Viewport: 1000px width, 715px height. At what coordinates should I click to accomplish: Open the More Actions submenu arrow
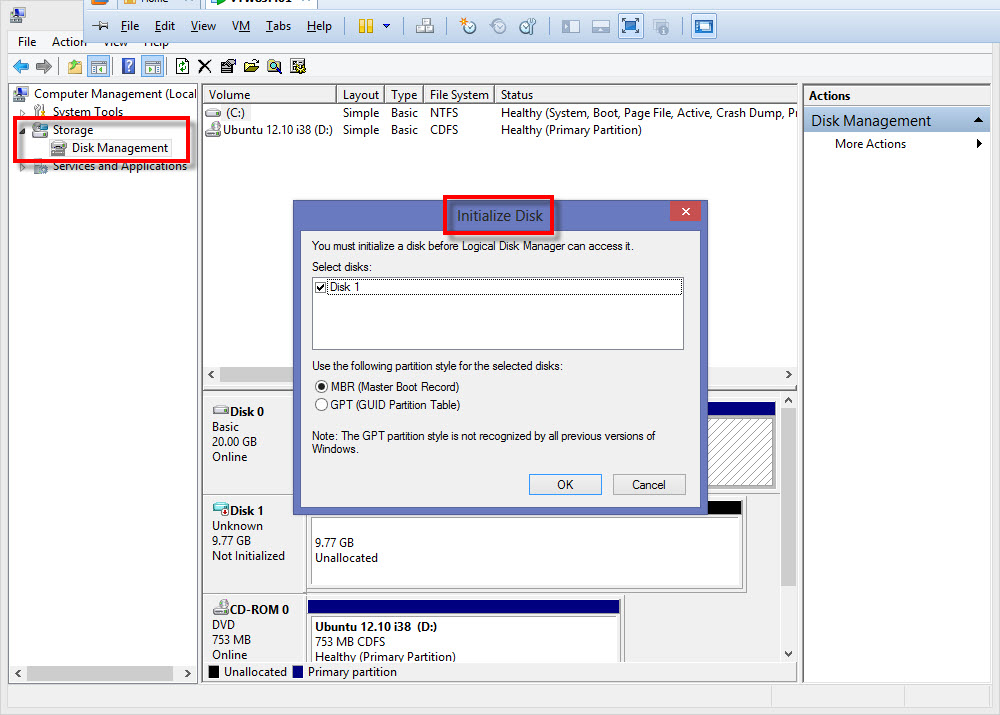(x=980, y=144)
